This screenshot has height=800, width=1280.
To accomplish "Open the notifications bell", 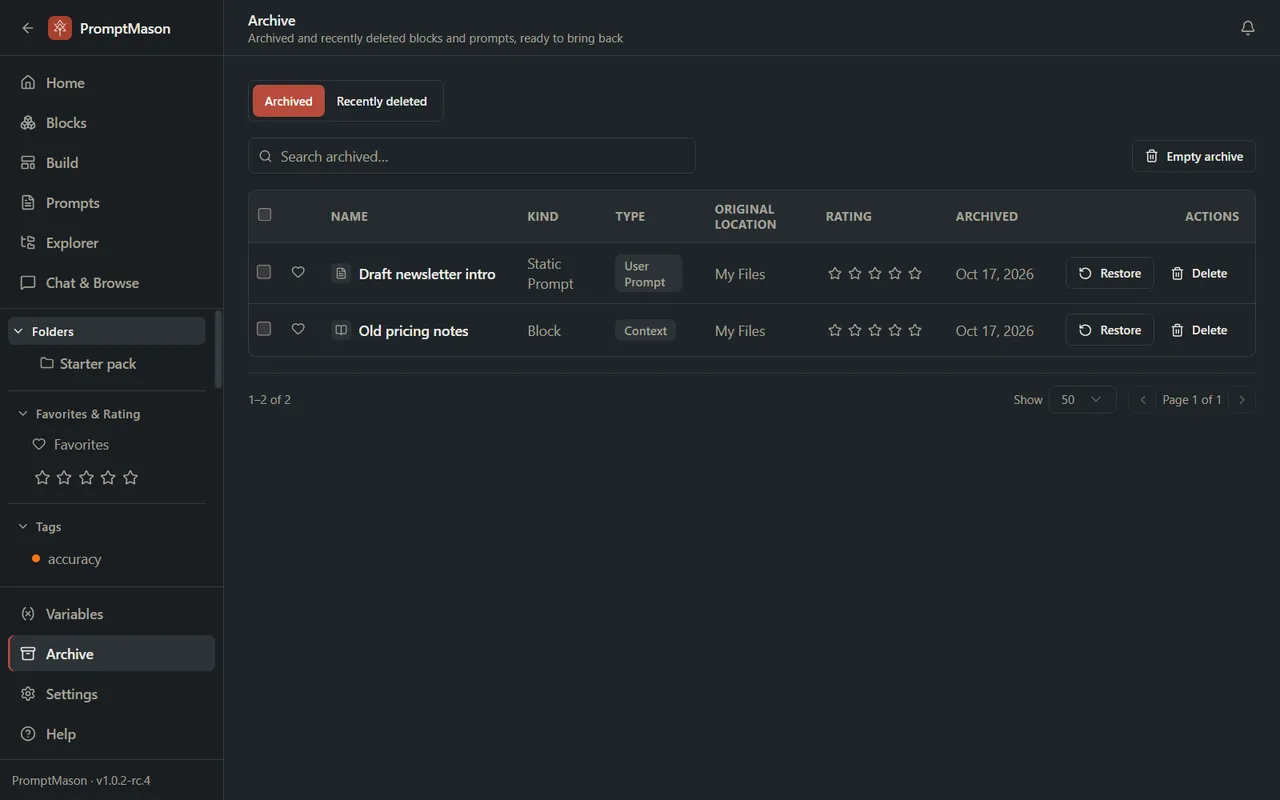I will click(x=1248, y=28).
